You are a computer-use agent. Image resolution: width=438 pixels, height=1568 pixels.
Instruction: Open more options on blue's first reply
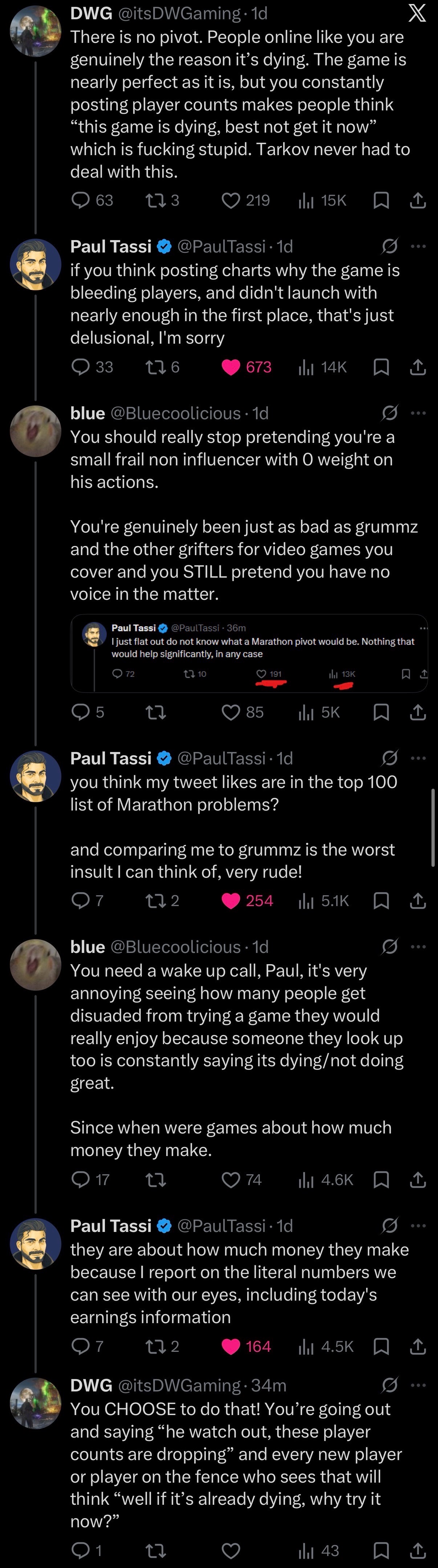point(418,413)
